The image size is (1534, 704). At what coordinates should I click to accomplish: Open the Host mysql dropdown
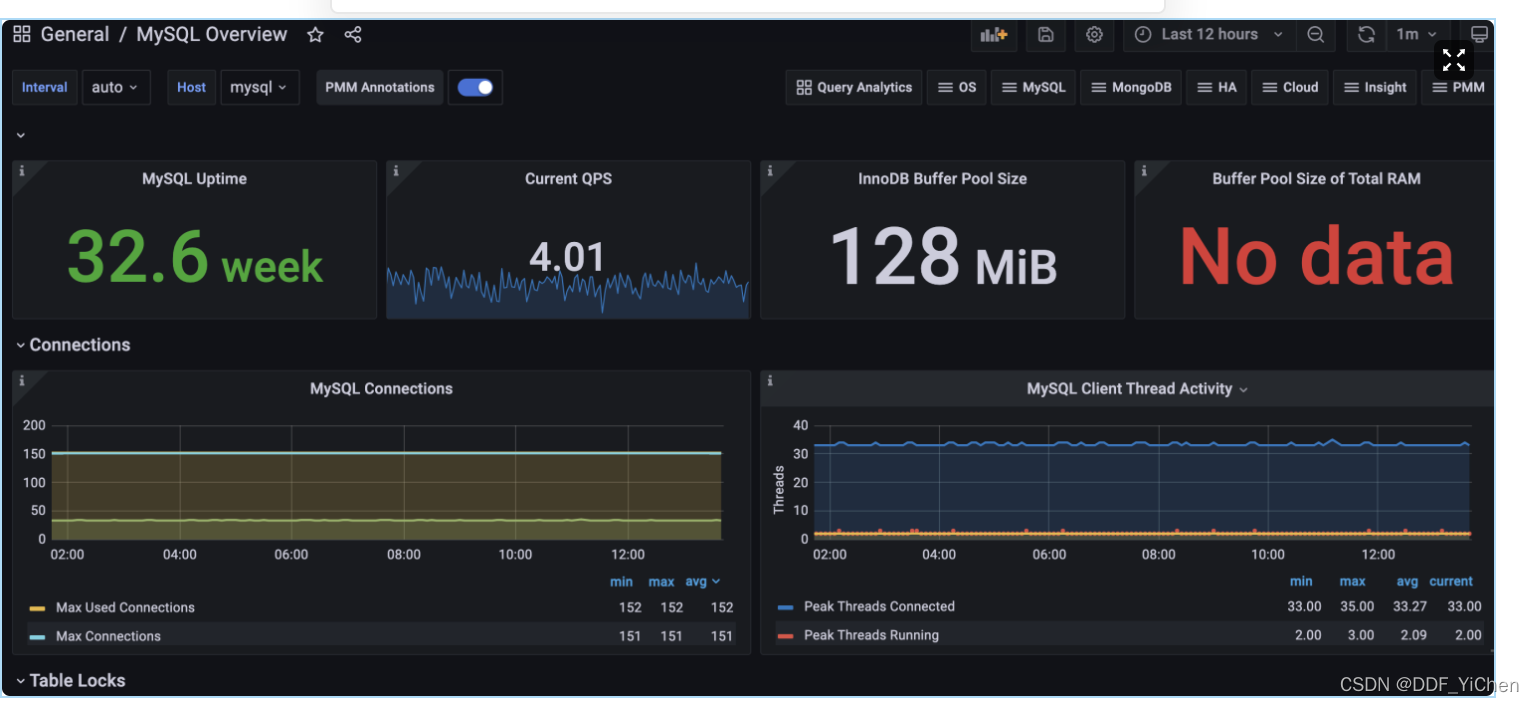point(259,87)
